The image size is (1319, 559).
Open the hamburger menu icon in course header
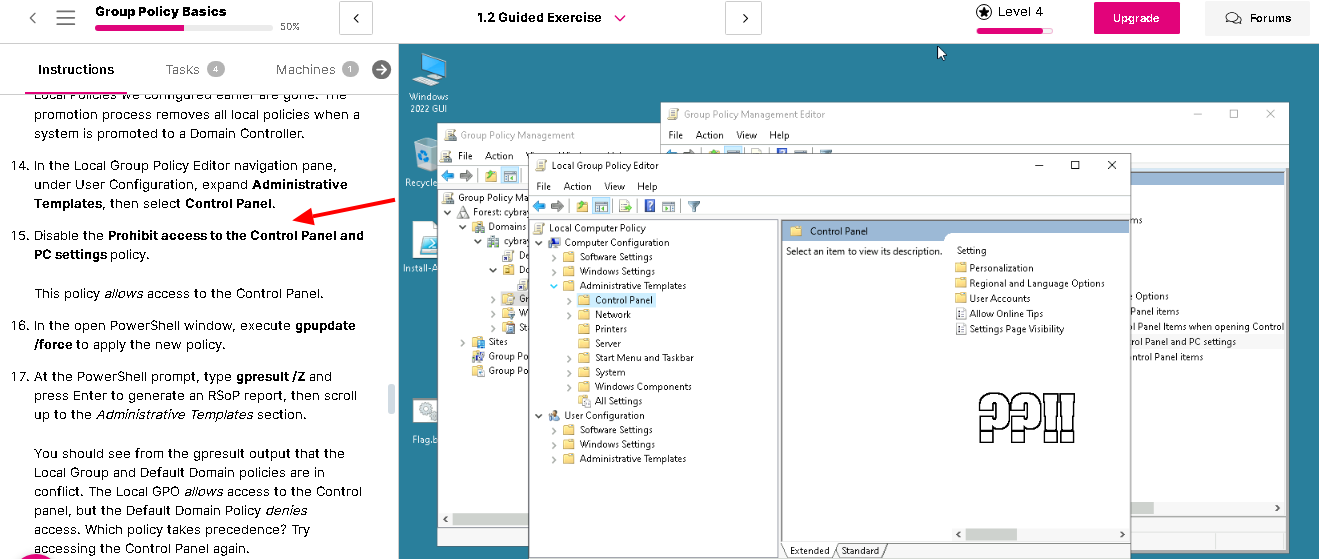click(66, 18)
